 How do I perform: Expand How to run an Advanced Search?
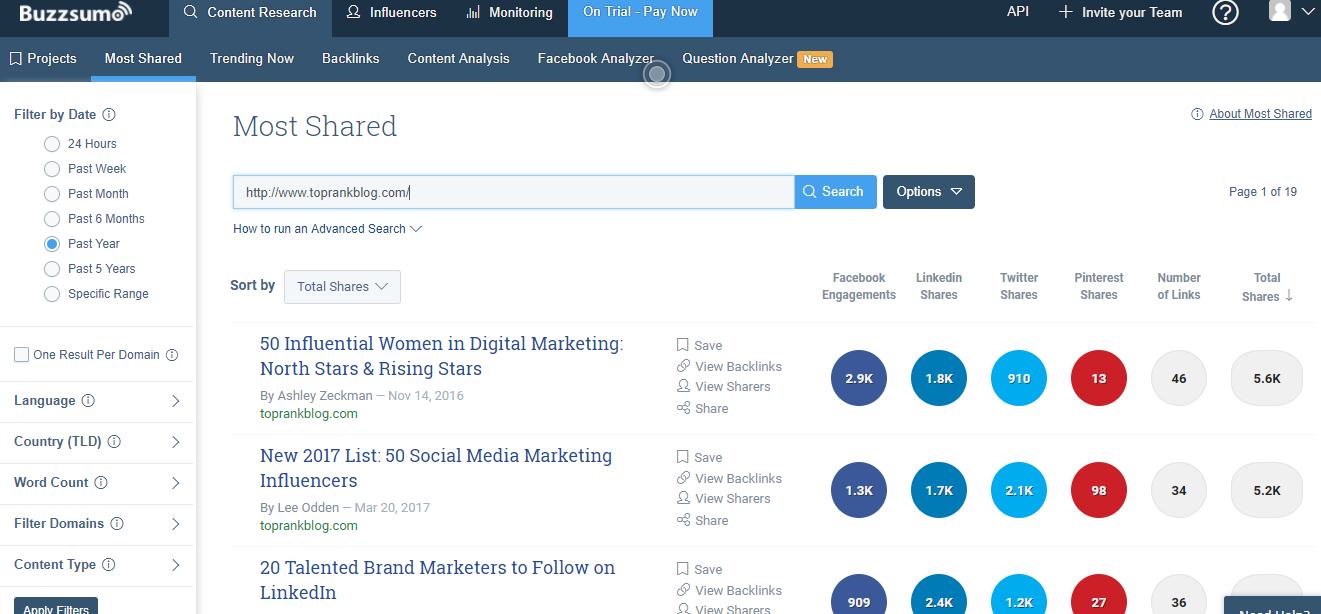click(328, 229)
